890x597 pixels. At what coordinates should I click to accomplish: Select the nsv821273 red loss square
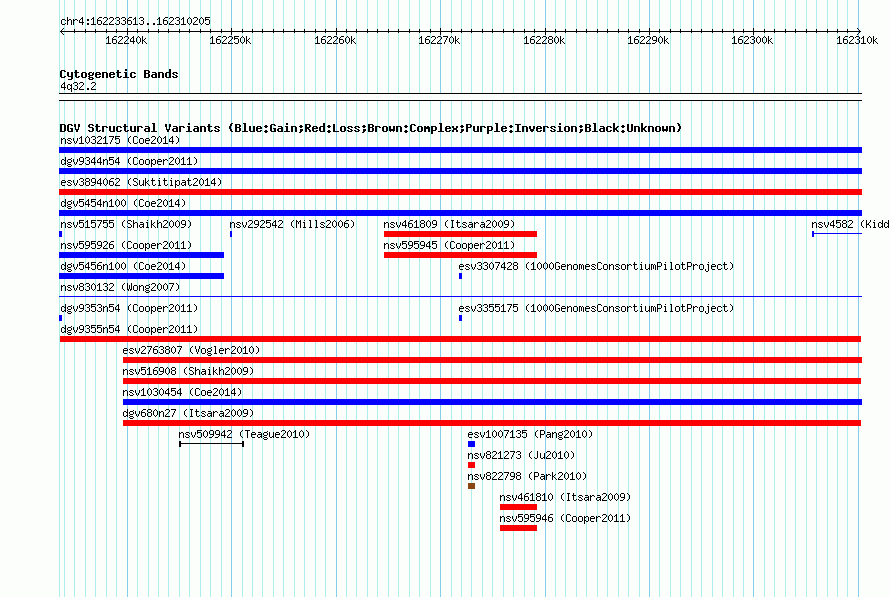(471, 465)
